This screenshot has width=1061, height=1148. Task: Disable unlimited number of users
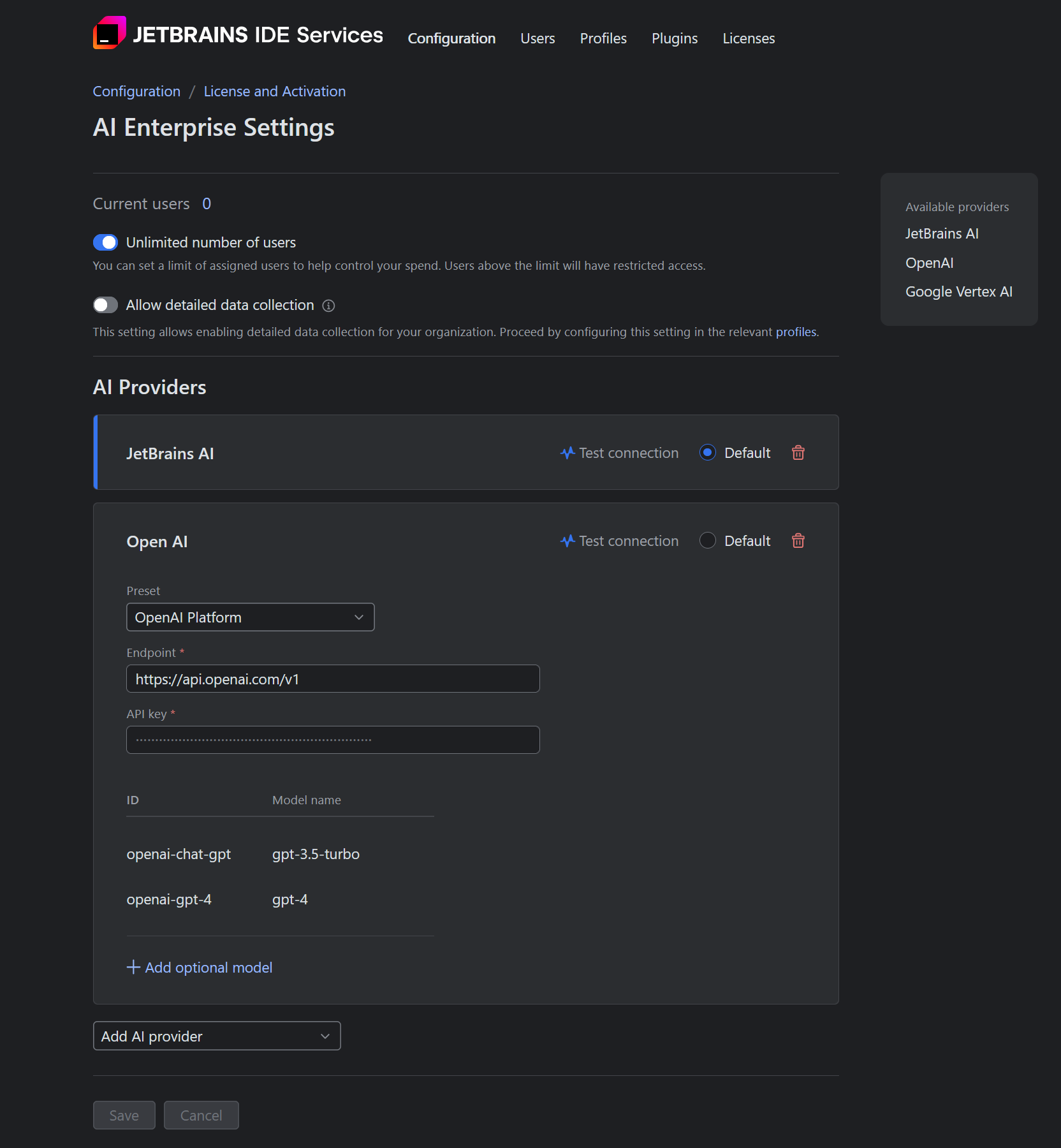tap(106, 242)
